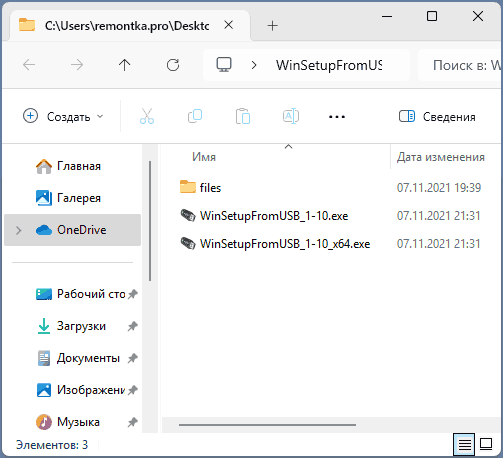
Task: Click WinSetupFromUSB in address path
Action: click(x=329, y=65)
